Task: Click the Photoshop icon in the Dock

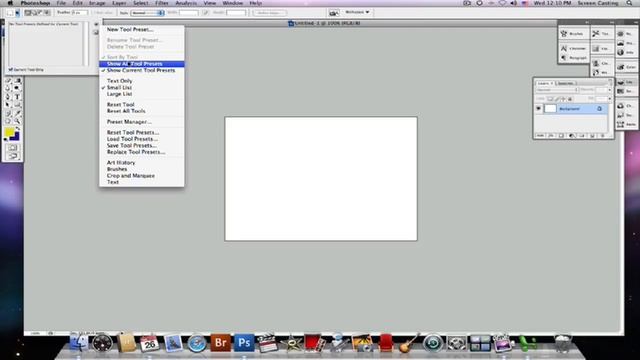Action: (244, 342)
